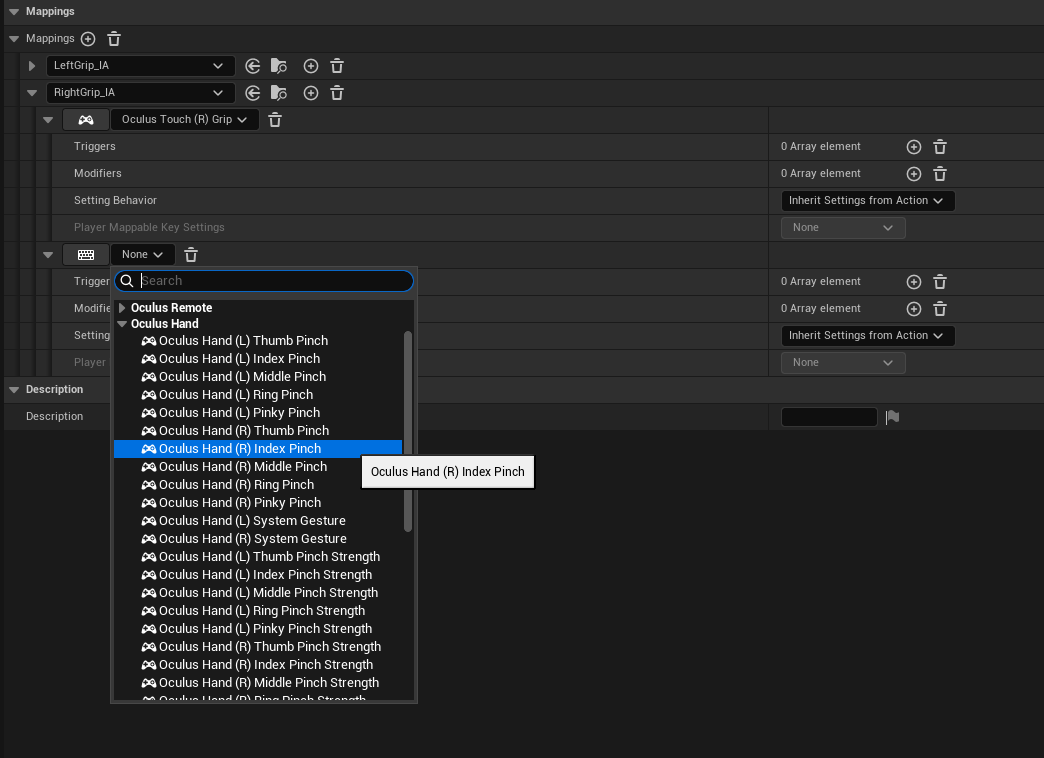The height and width of the screenshot is (758, 1044).
Task: Click the key list vertical scrollbar
Action: (x=408, y=430)
